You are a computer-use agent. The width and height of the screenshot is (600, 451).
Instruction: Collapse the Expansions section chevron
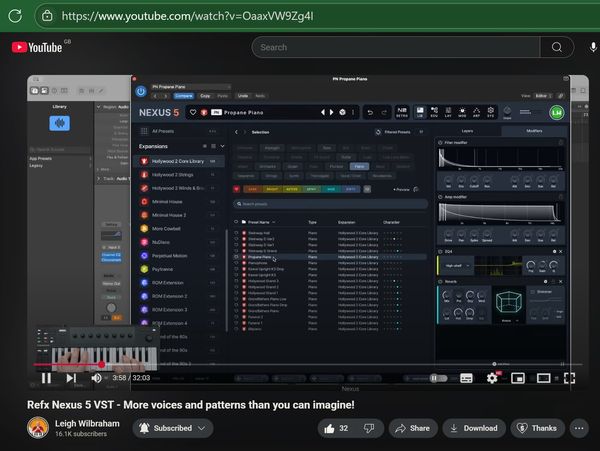pos(222,146)
